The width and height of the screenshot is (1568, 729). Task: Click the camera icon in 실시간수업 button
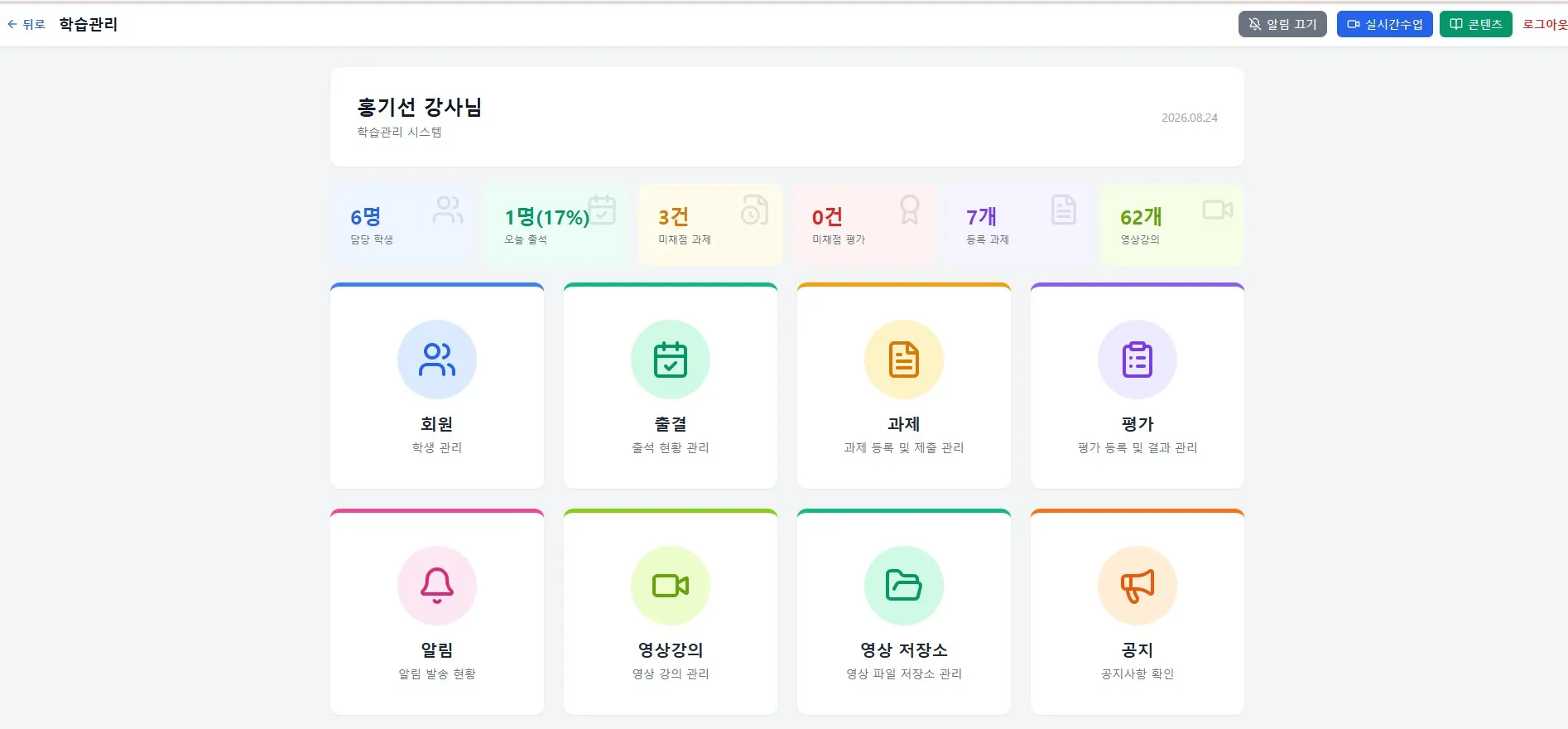pos(1354,24)
